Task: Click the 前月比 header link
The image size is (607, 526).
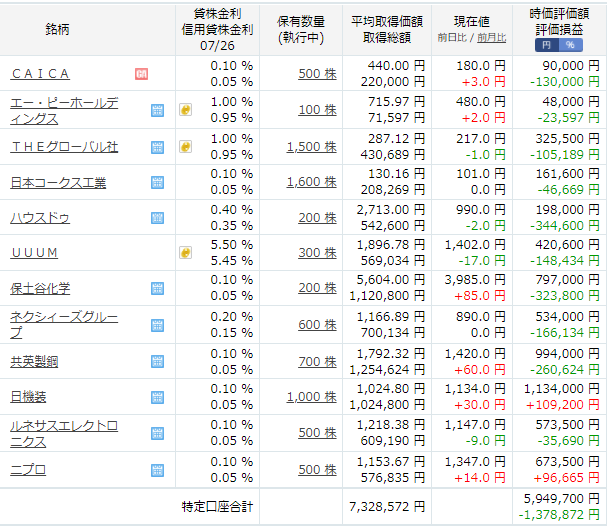Action: (492, 38)
